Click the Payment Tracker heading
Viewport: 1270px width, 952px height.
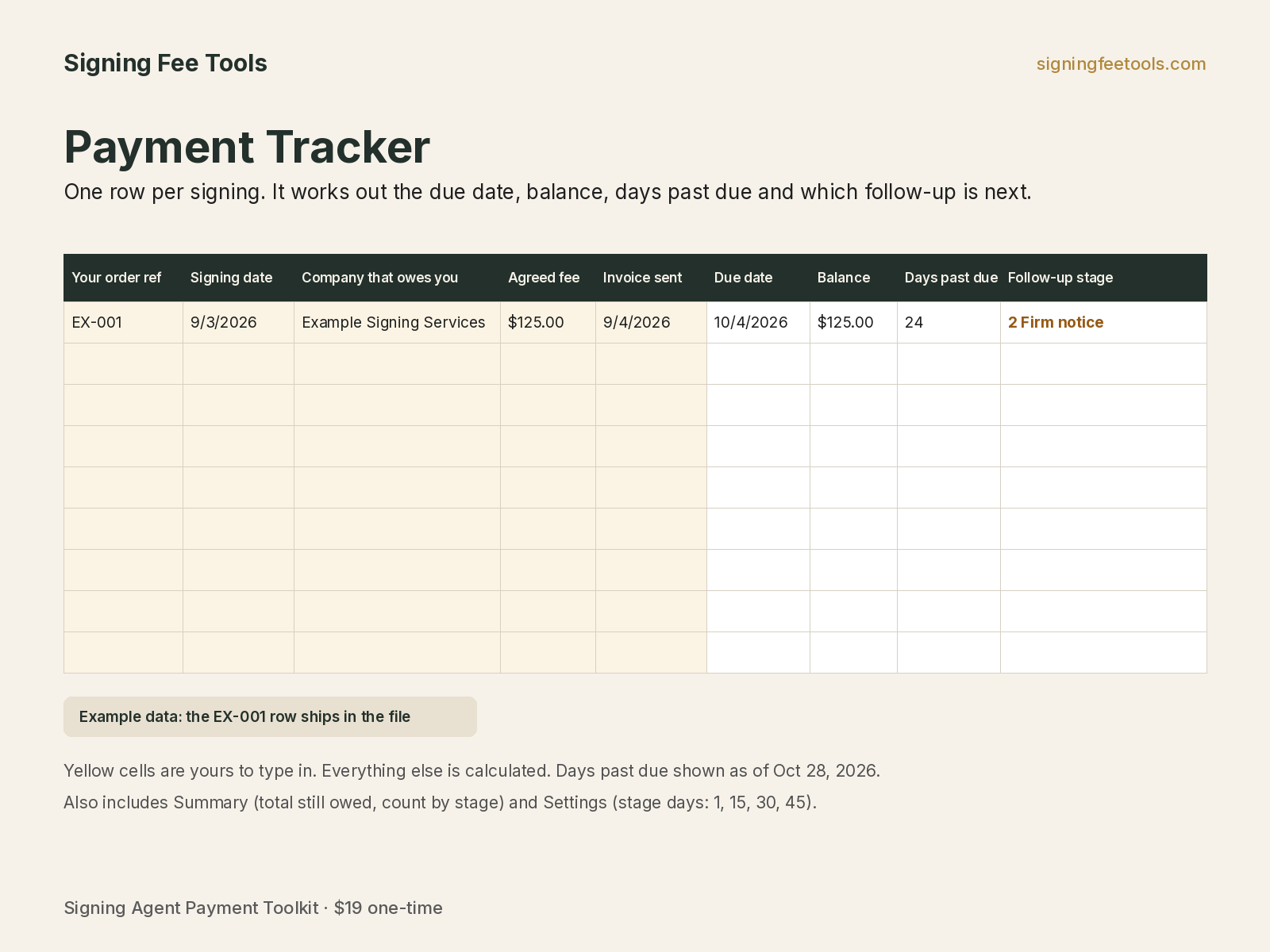point(247,148)
